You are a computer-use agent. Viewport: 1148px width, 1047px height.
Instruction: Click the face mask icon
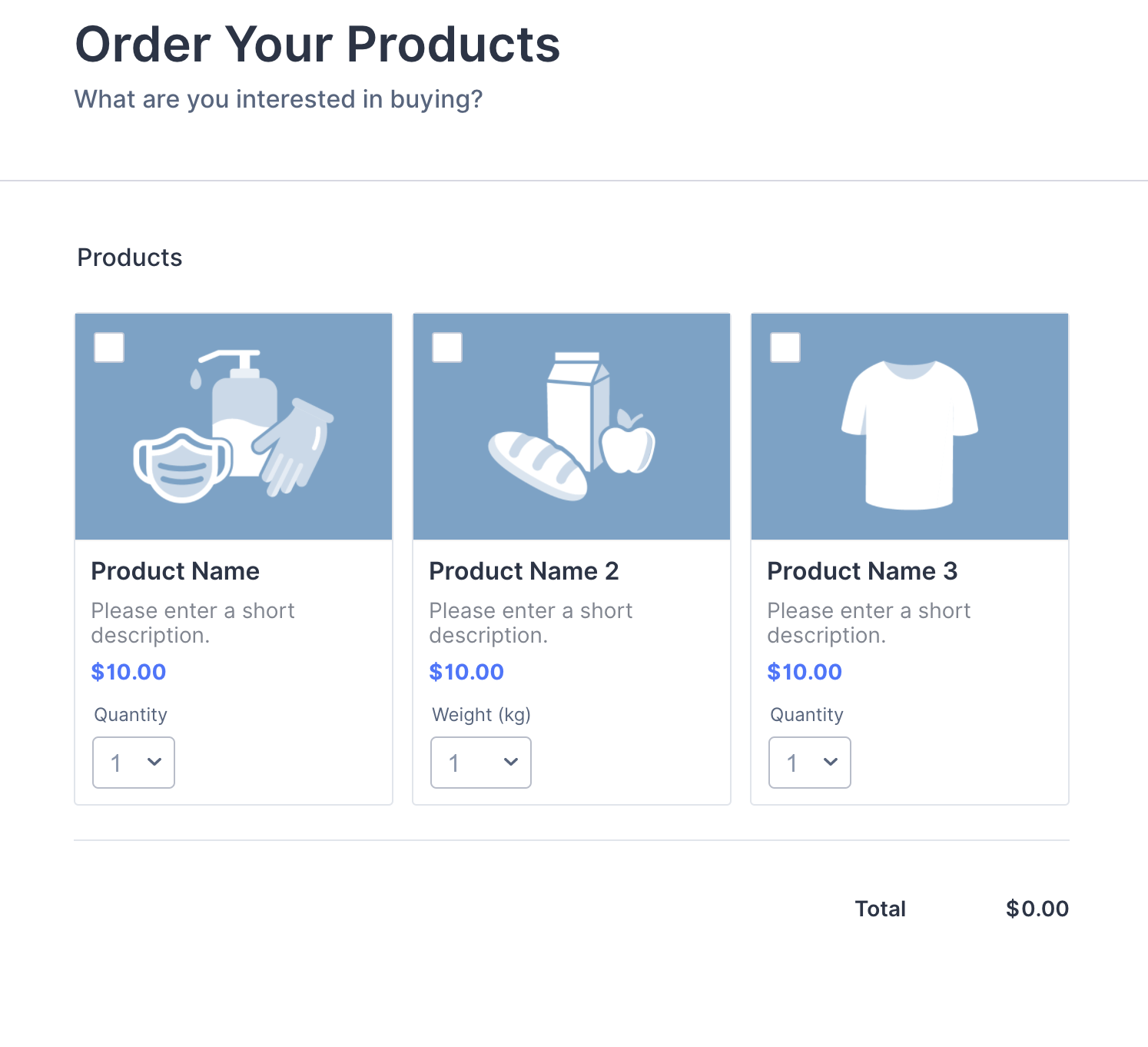pos(181,465)
